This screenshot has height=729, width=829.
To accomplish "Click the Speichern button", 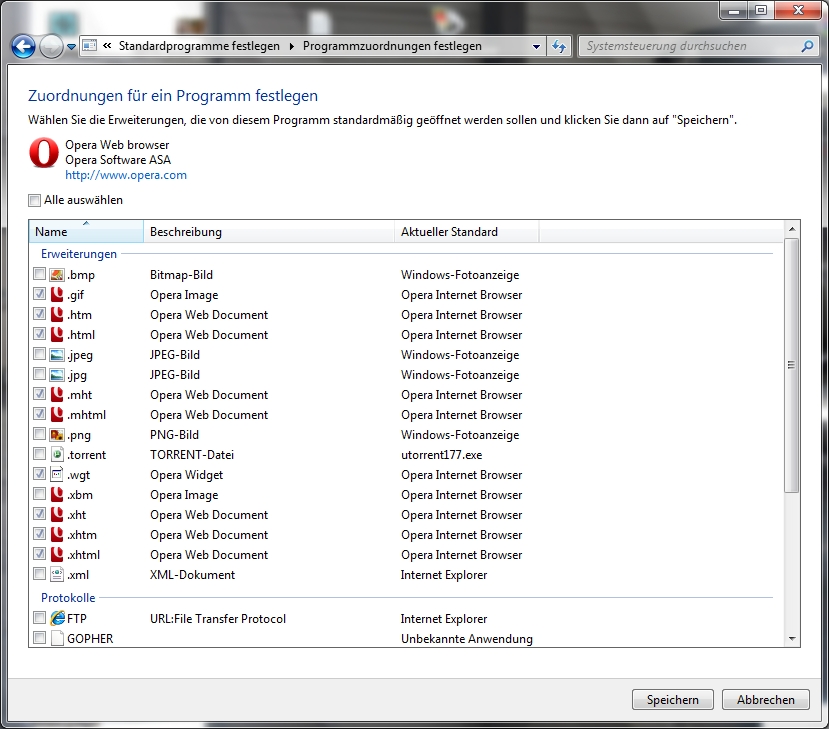I will pos(673,699).
